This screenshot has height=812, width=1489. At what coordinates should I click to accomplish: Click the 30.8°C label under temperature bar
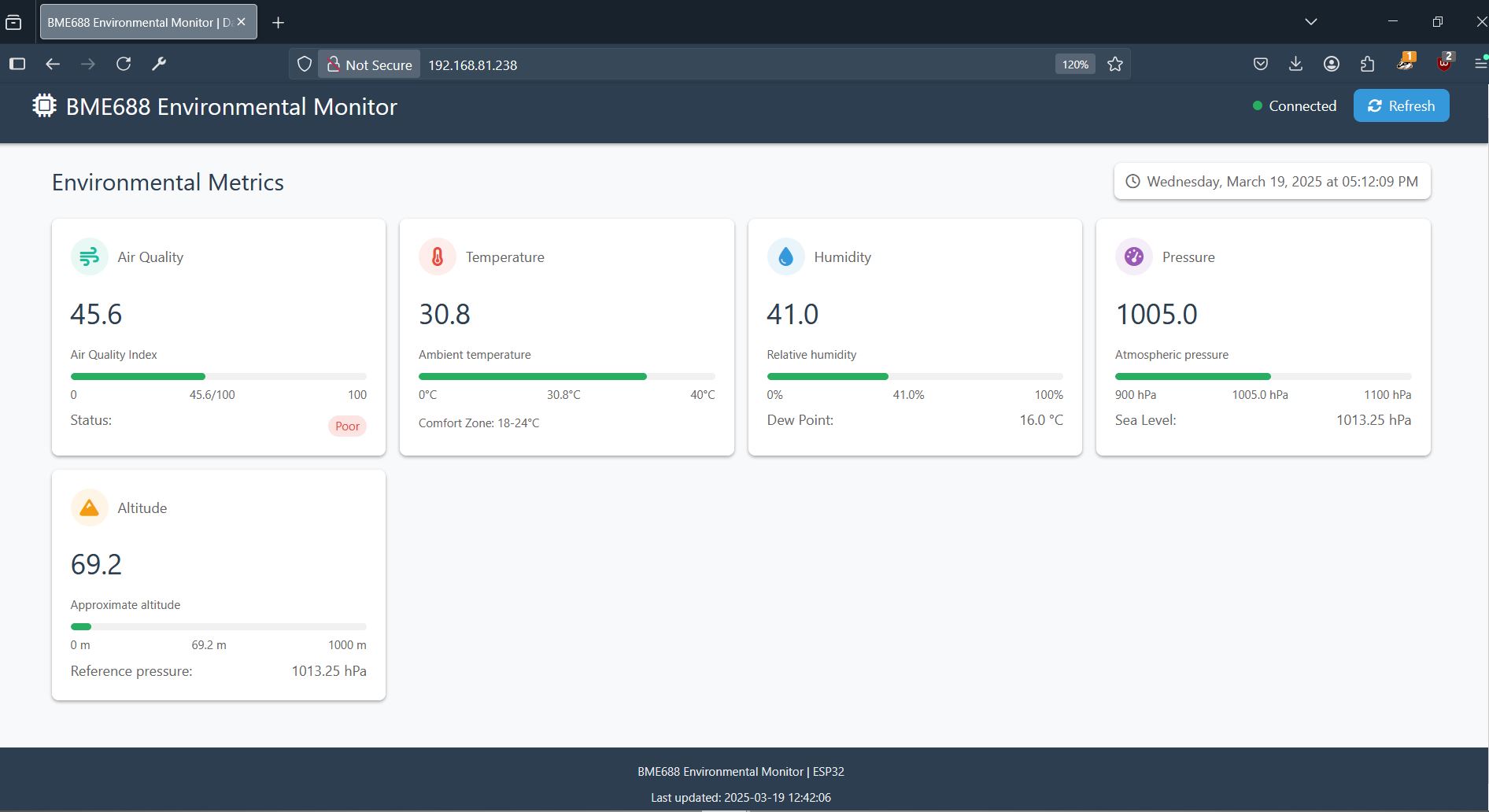[563, 395]
